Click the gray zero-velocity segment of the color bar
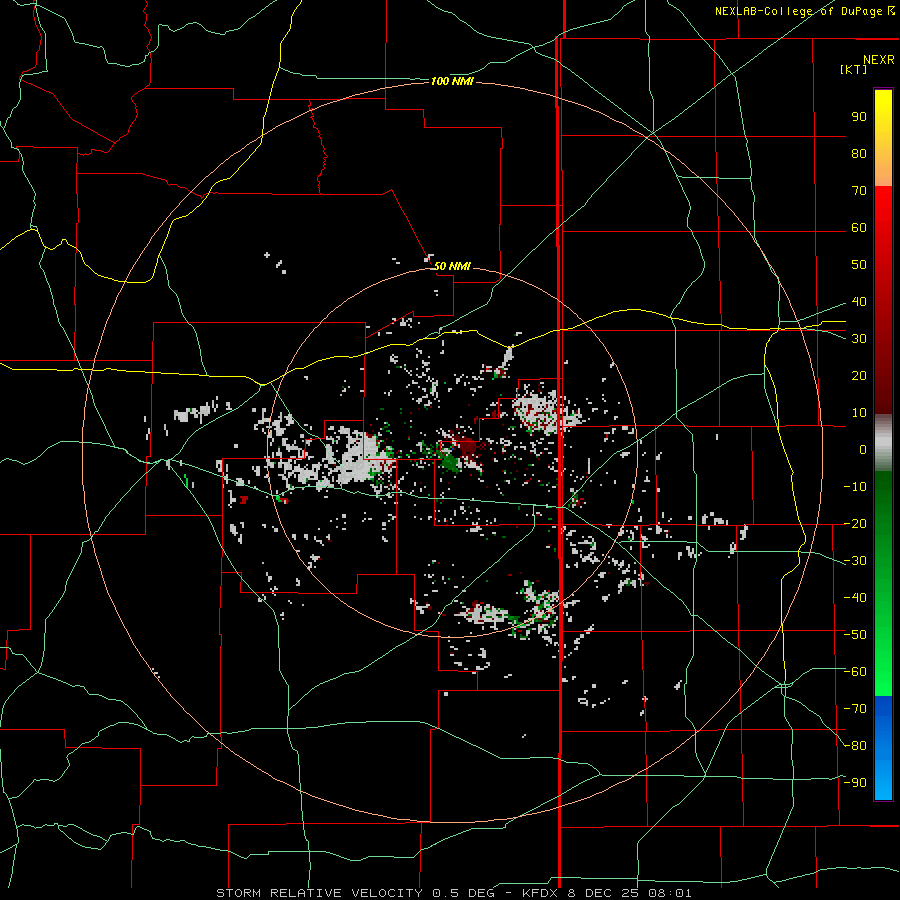900x900 pixels. (x=883, y=443)
